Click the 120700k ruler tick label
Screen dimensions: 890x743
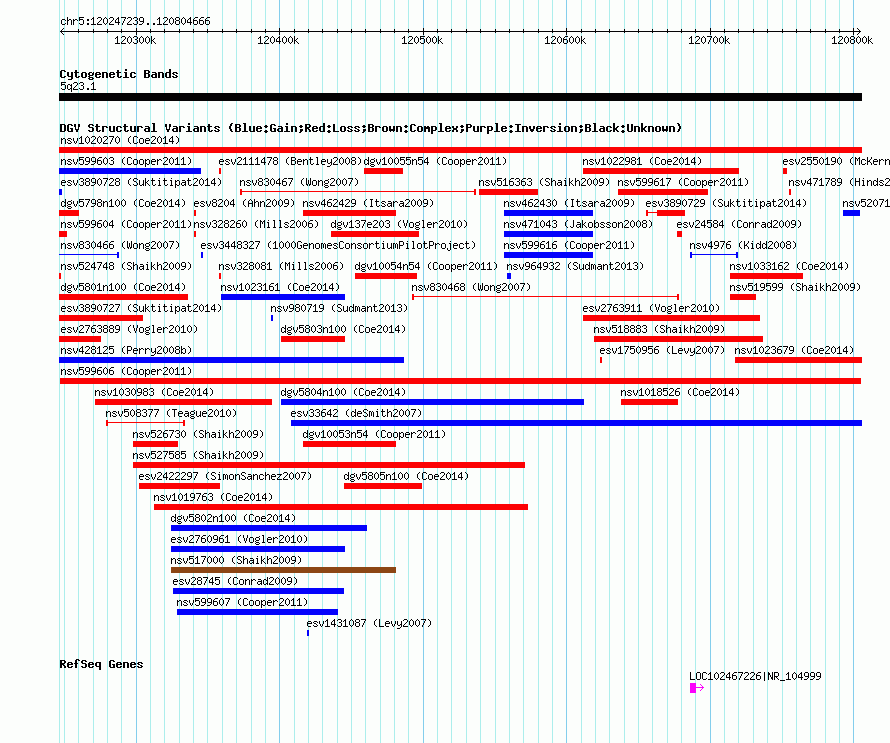(x=709, y=40)
